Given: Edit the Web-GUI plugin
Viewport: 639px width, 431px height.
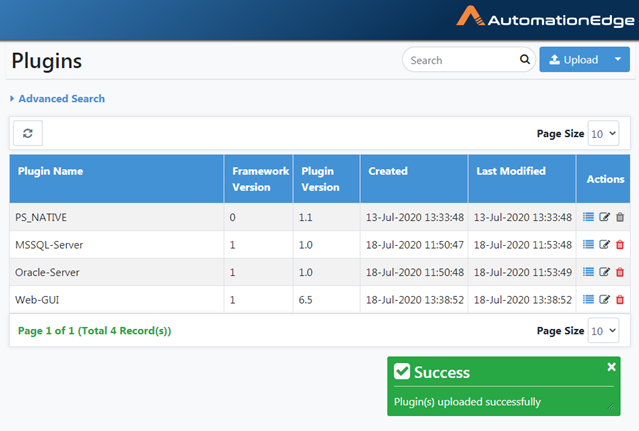Looking at the screenshot, I should 604,299.
